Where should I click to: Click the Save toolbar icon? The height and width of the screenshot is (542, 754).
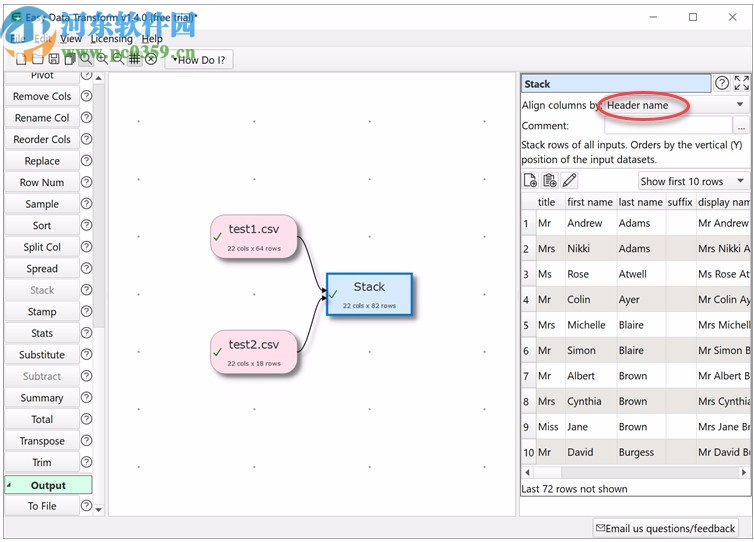pyautogui.click(x=54, y=59)
